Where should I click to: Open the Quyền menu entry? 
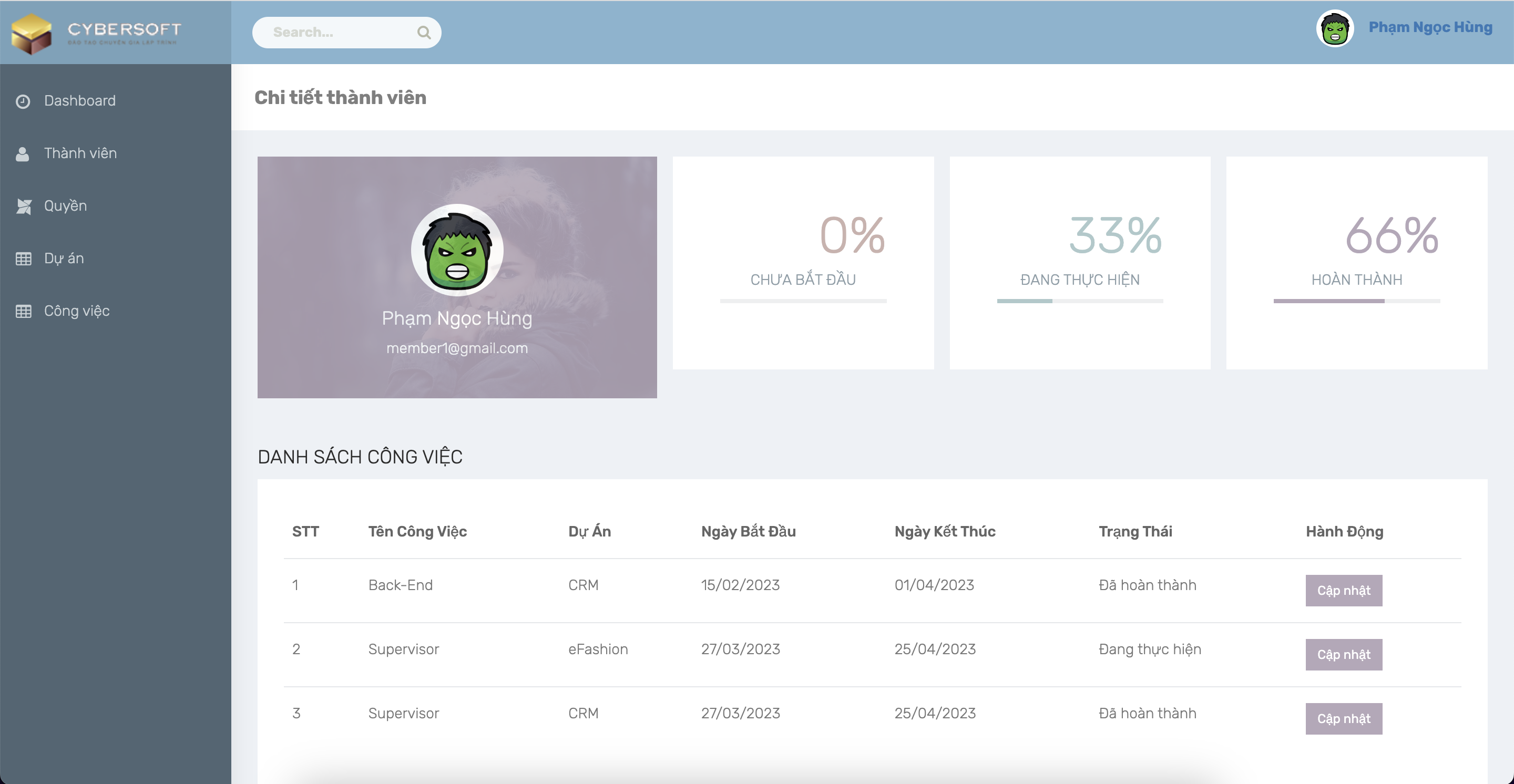[65, 206]
